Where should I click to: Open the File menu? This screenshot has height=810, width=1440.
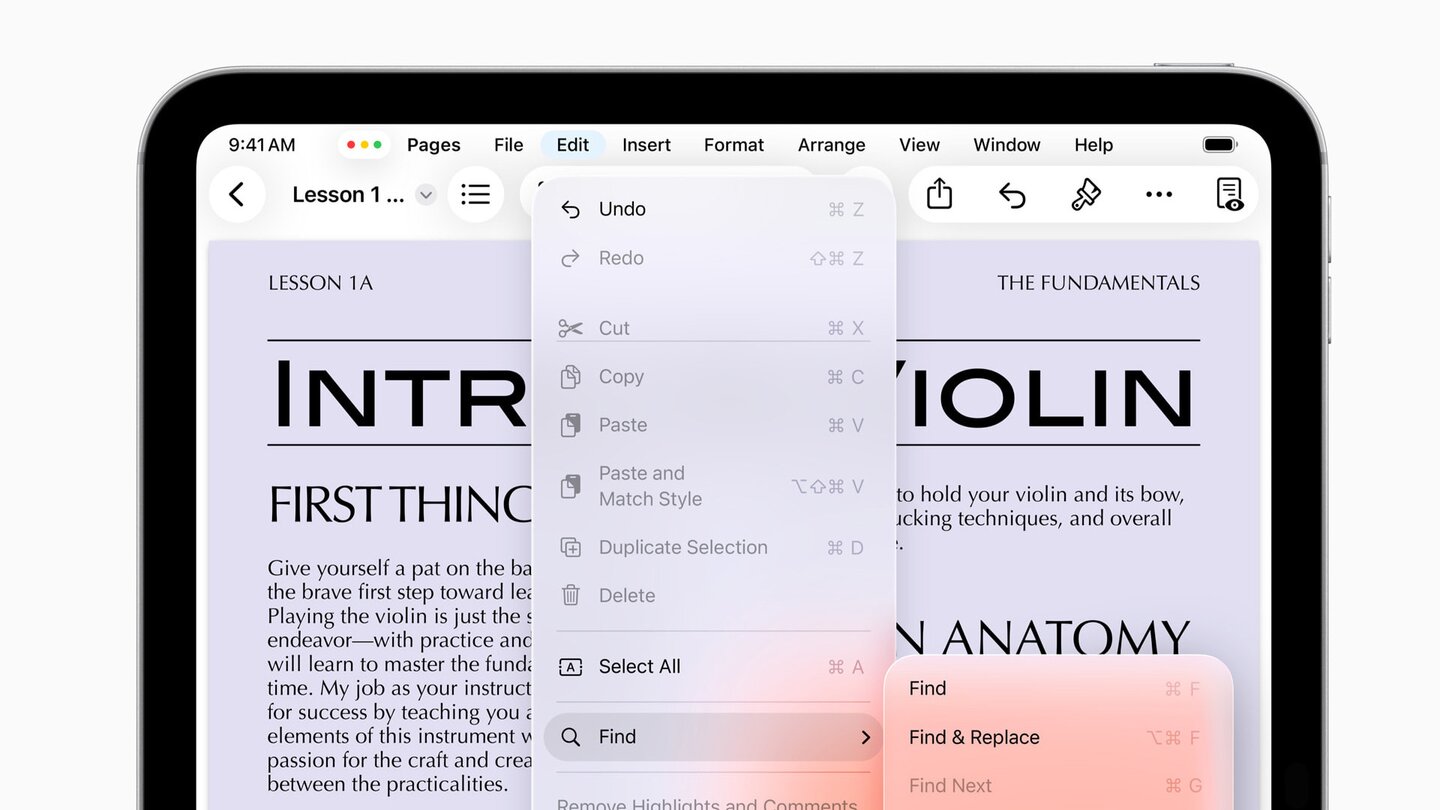(x=508, y=145)
